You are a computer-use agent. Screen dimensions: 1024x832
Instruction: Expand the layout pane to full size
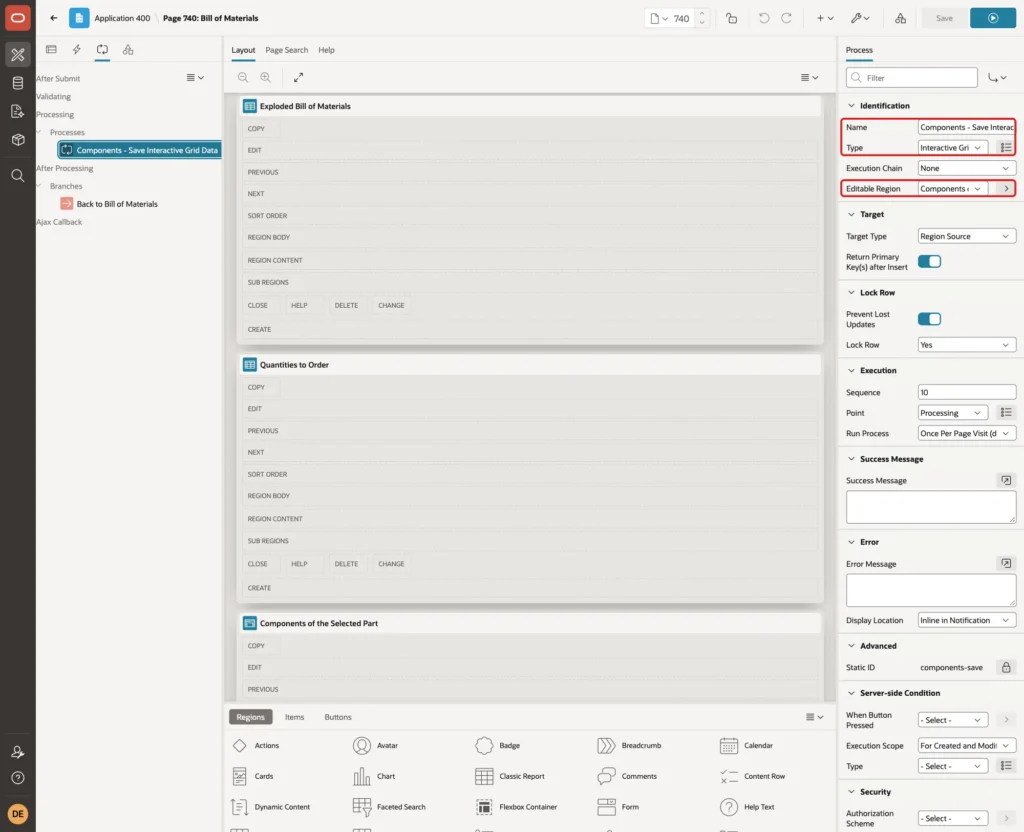pyautogui.click(x=298, y=77)
